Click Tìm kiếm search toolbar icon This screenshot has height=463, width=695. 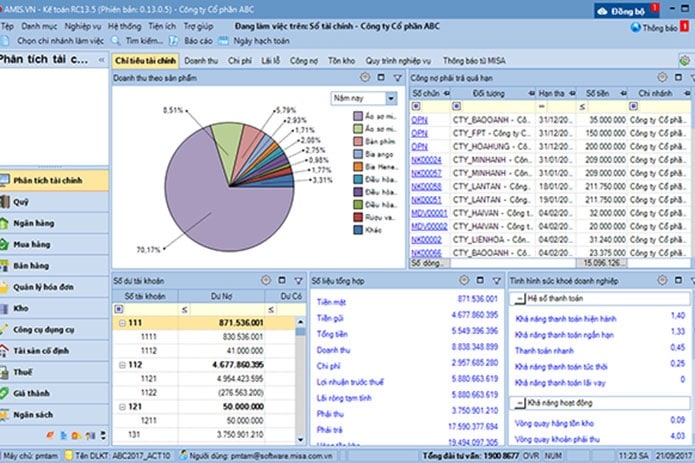coord(116,41)
